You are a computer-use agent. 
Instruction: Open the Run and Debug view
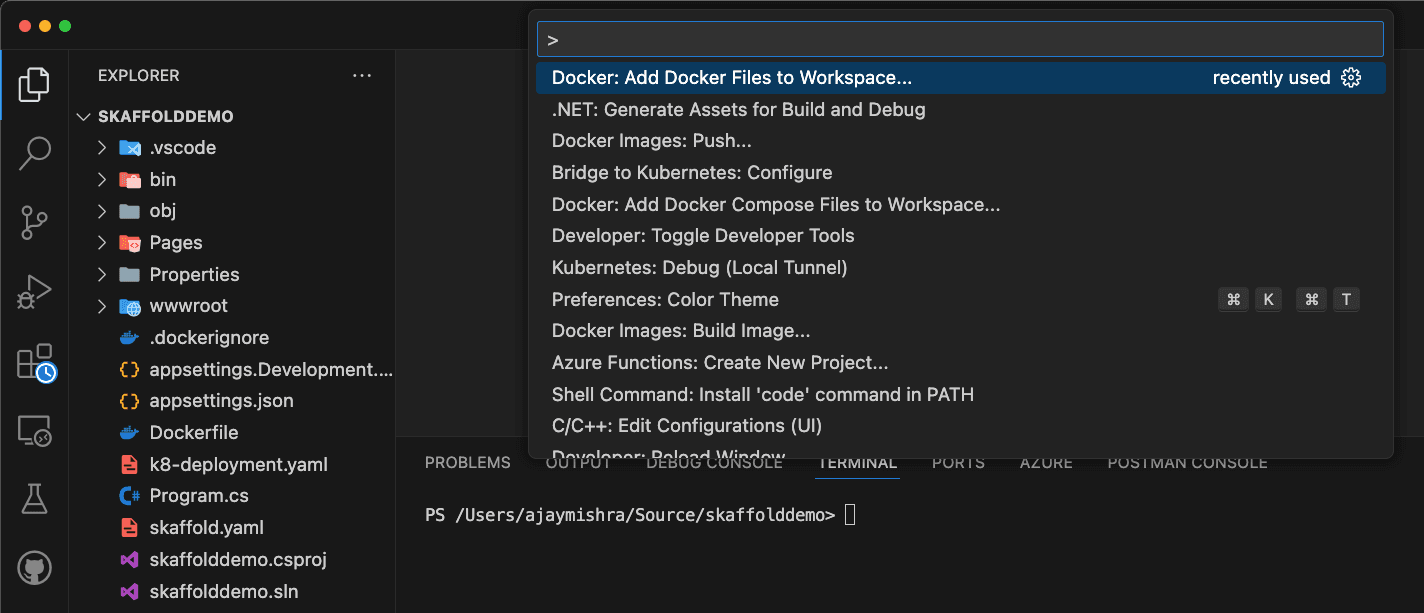pos(34,291)
